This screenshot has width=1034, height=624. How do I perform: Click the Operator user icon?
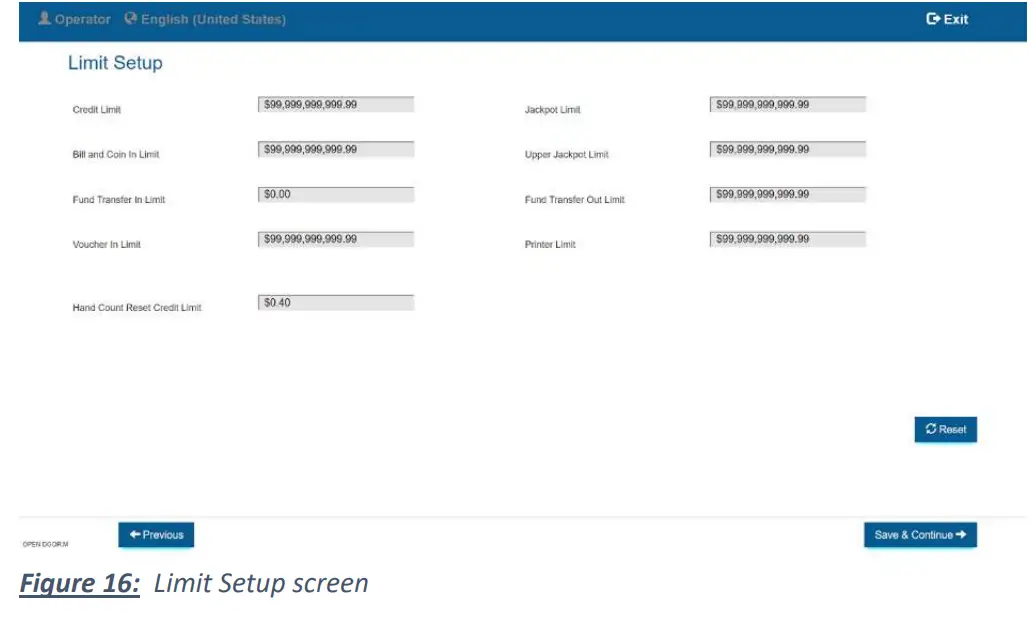coord(44,19)
